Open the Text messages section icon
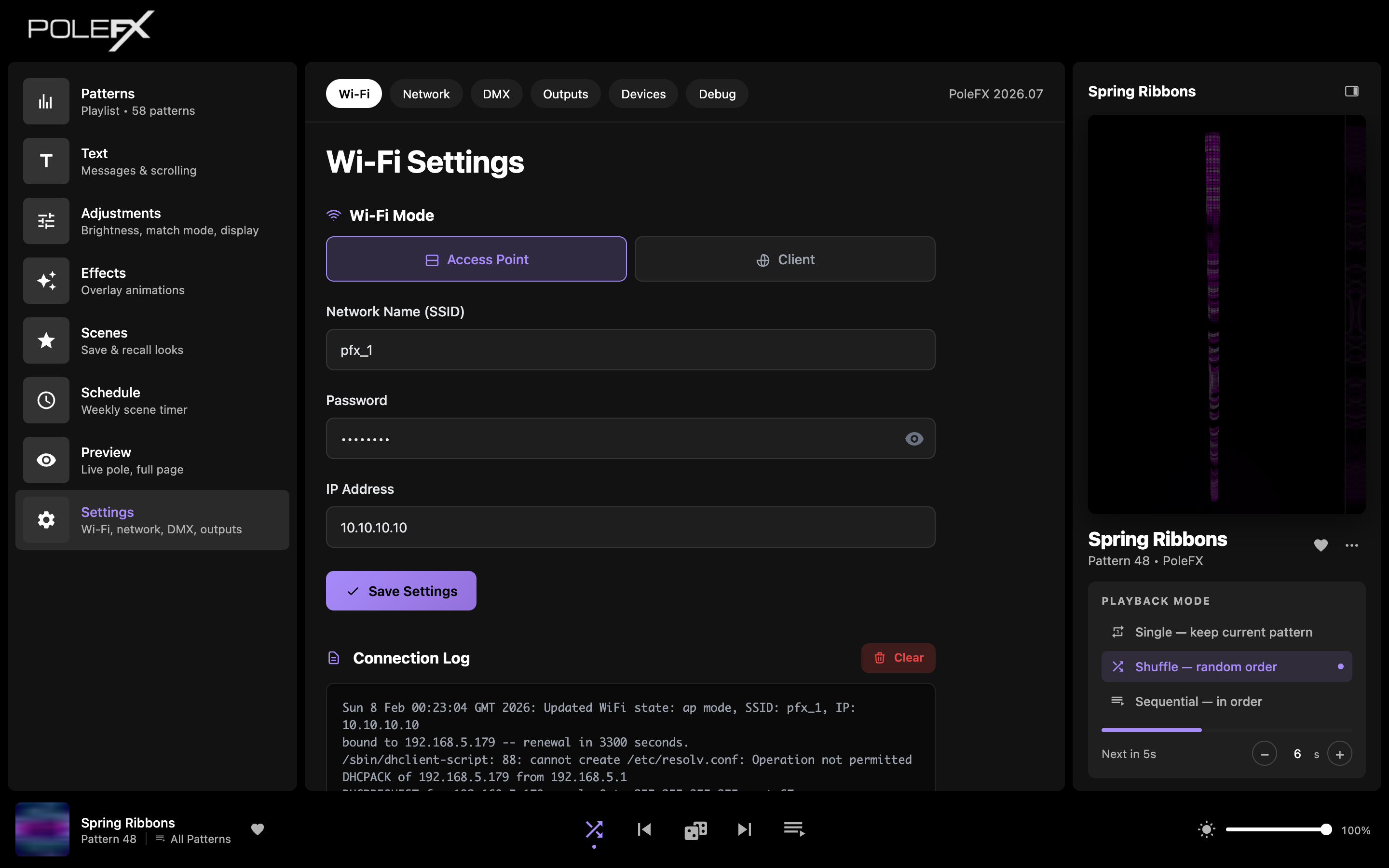 46,162
